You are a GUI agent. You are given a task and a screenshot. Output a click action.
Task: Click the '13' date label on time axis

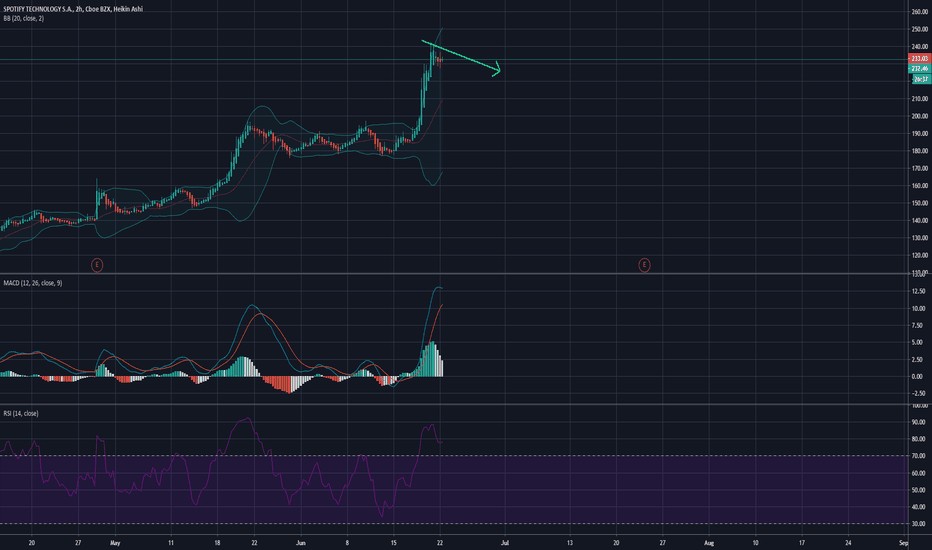click(x=570, y=543)
